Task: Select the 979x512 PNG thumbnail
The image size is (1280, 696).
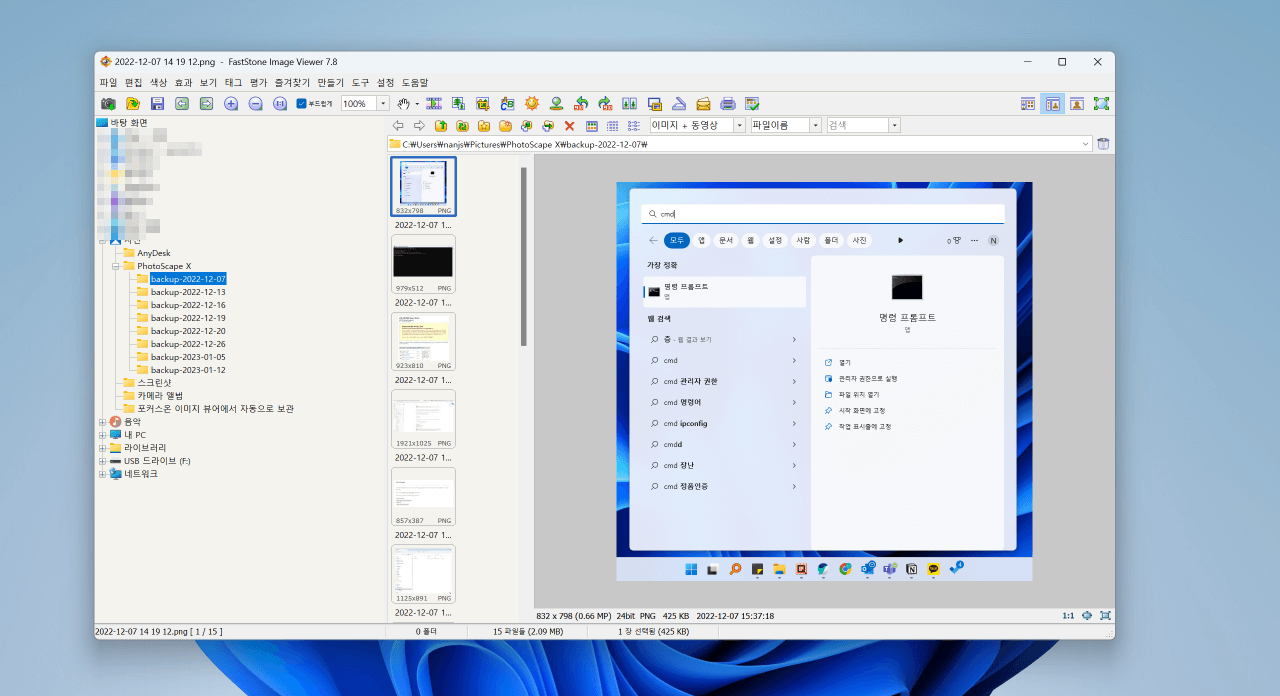Action: (423, 264)
